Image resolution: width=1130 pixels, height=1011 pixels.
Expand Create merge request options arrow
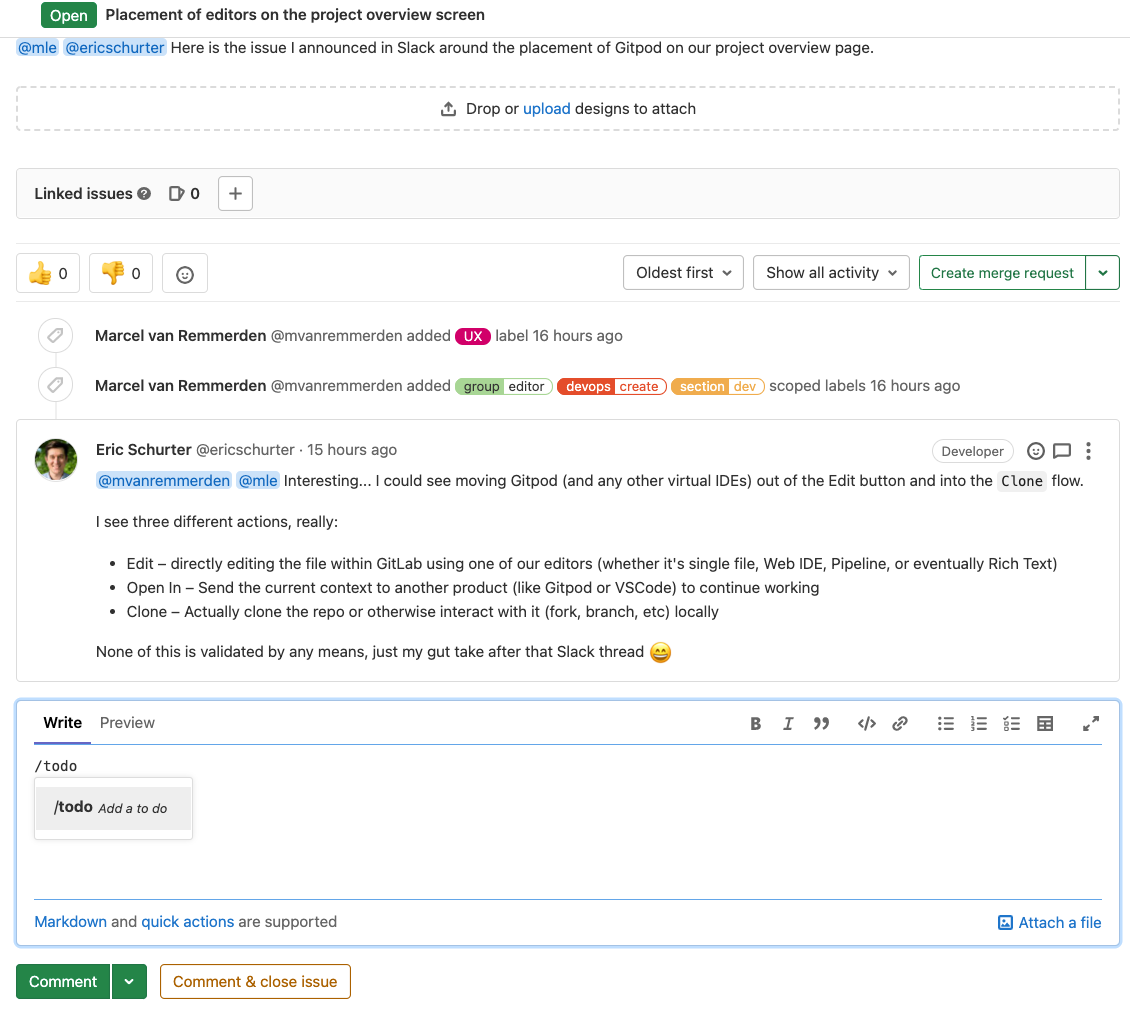pos(1103,273)
